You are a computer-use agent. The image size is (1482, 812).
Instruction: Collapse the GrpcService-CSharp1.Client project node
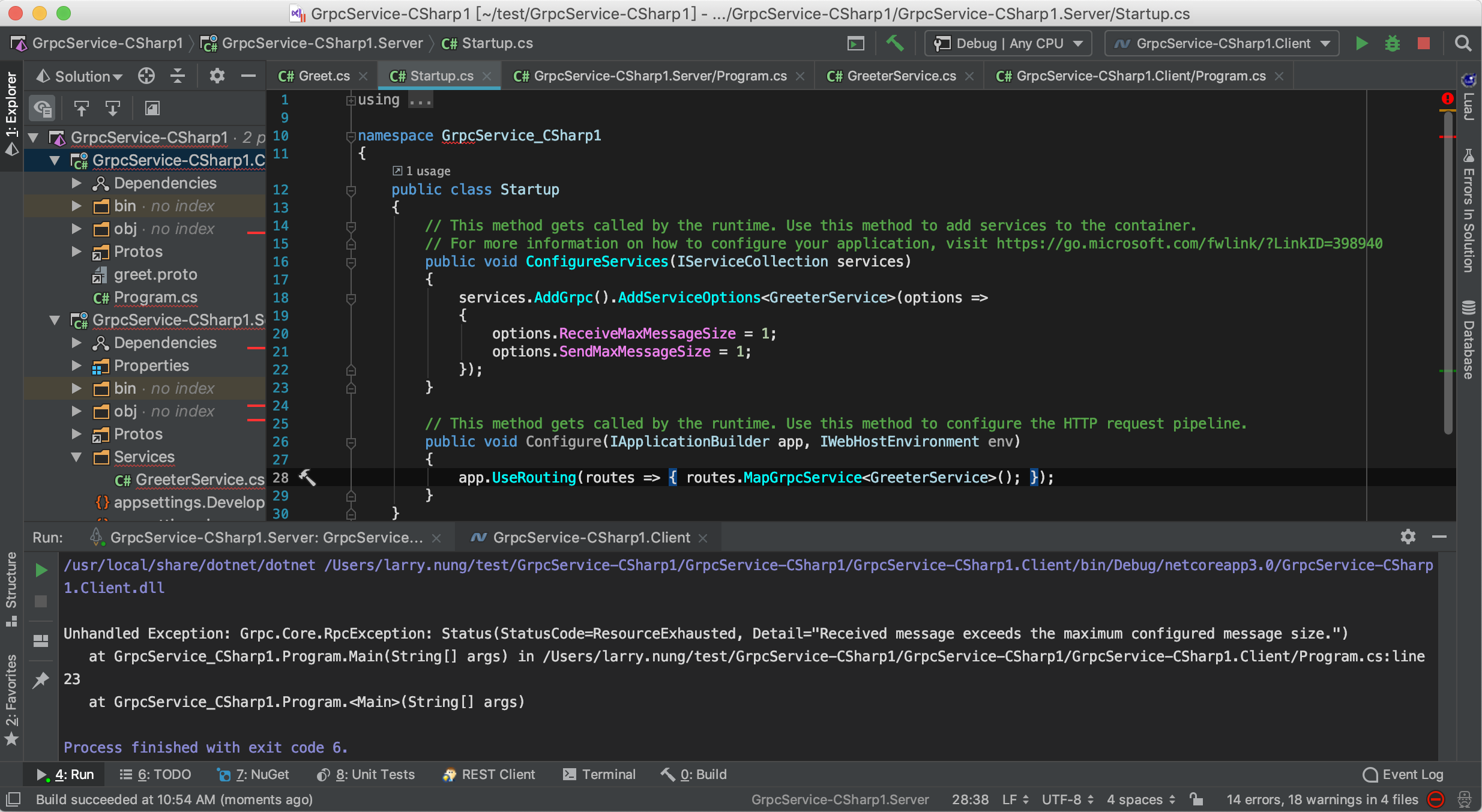point(55,161)
